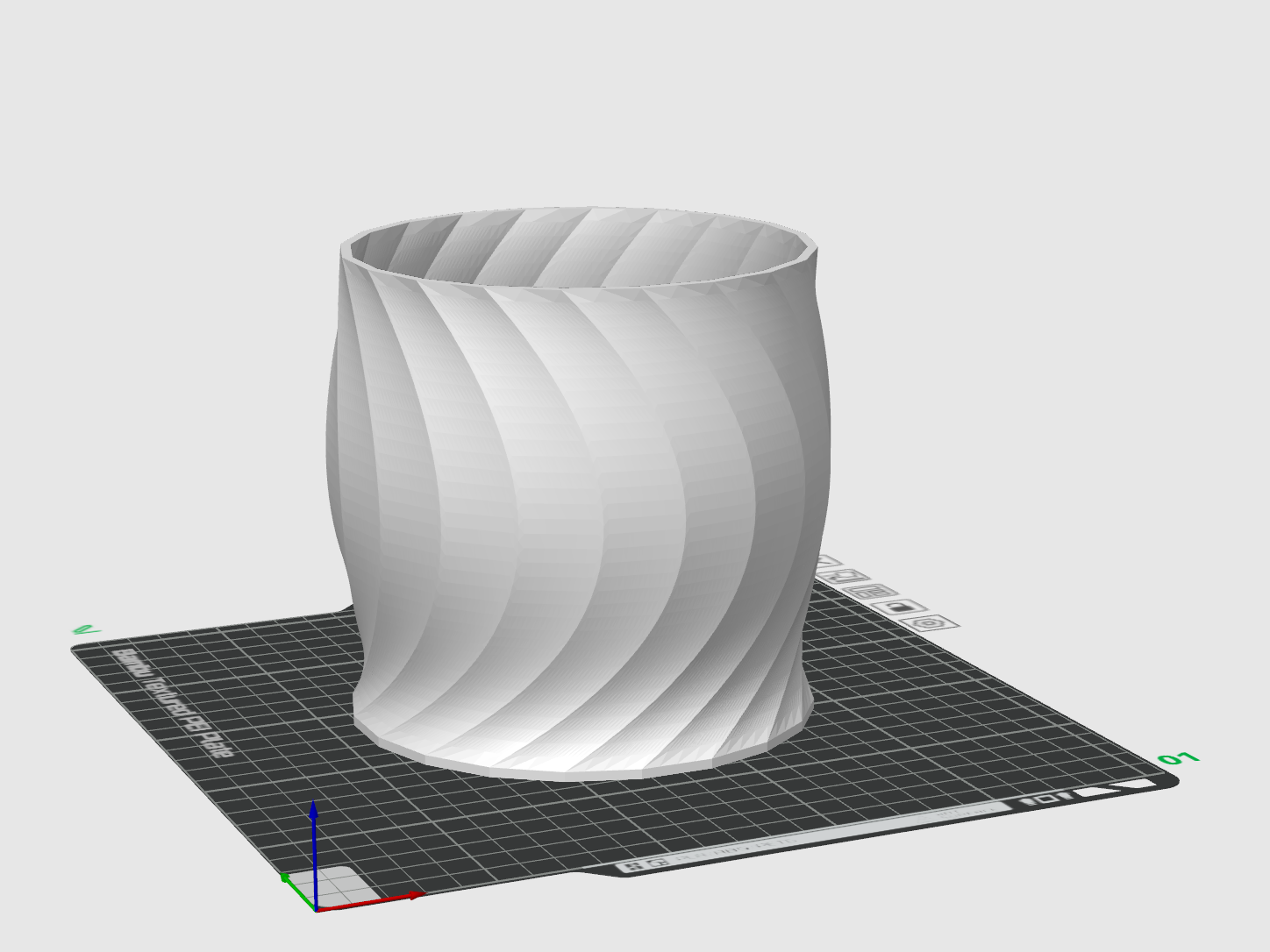Select the green plate number 01 label

(x=1178, y=757)
